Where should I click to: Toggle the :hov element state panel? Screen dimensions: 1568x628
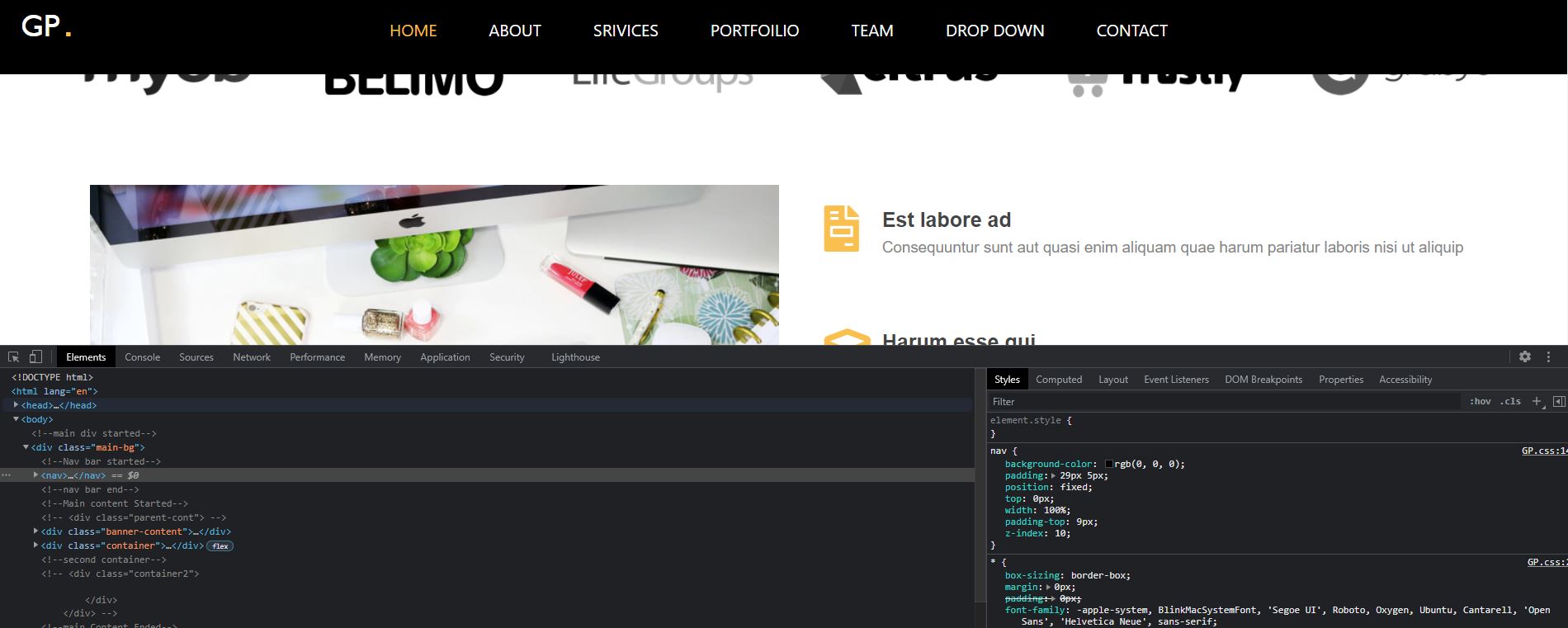(1481, 401)
